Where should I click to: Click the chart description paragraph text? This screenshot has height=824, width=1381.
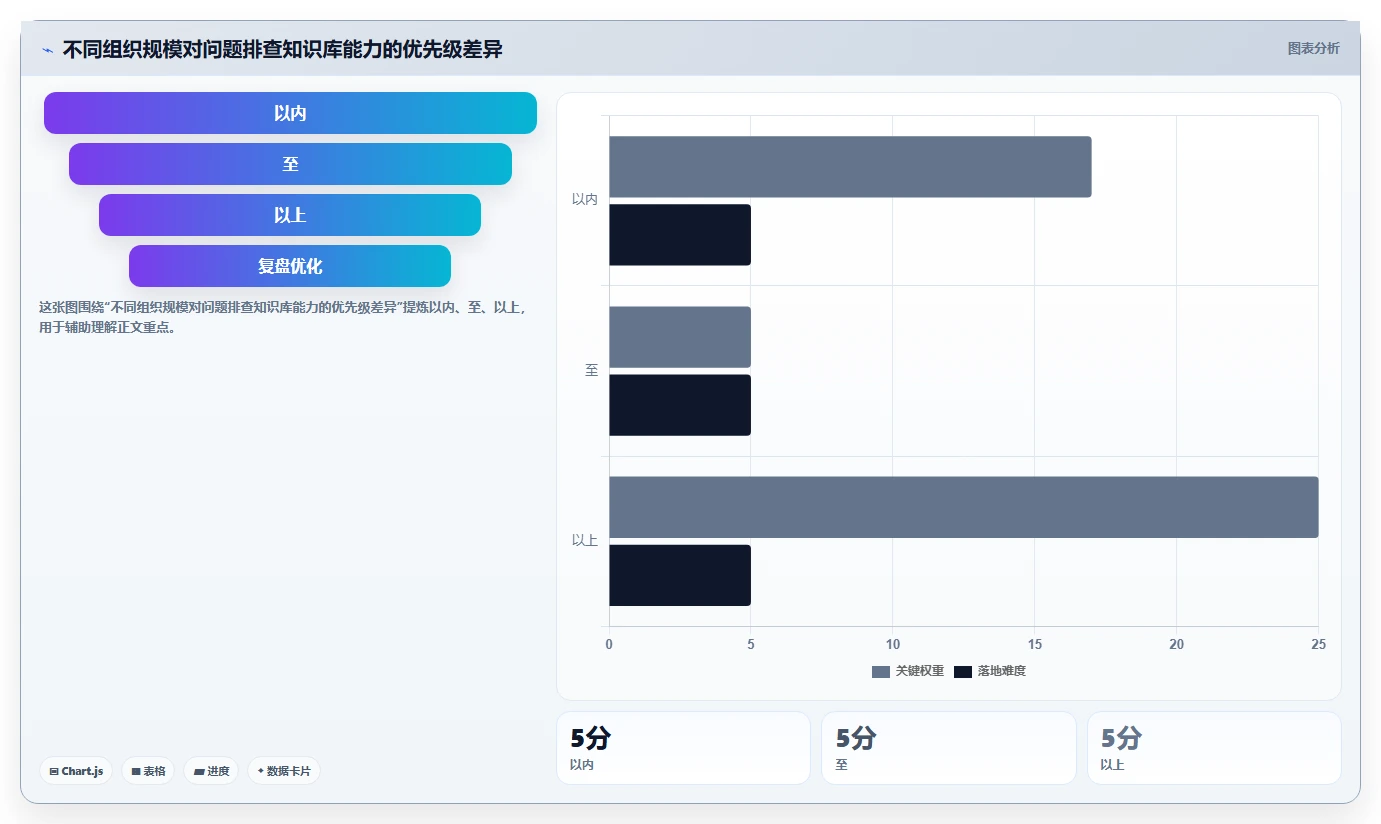click(x=283, y=317)
